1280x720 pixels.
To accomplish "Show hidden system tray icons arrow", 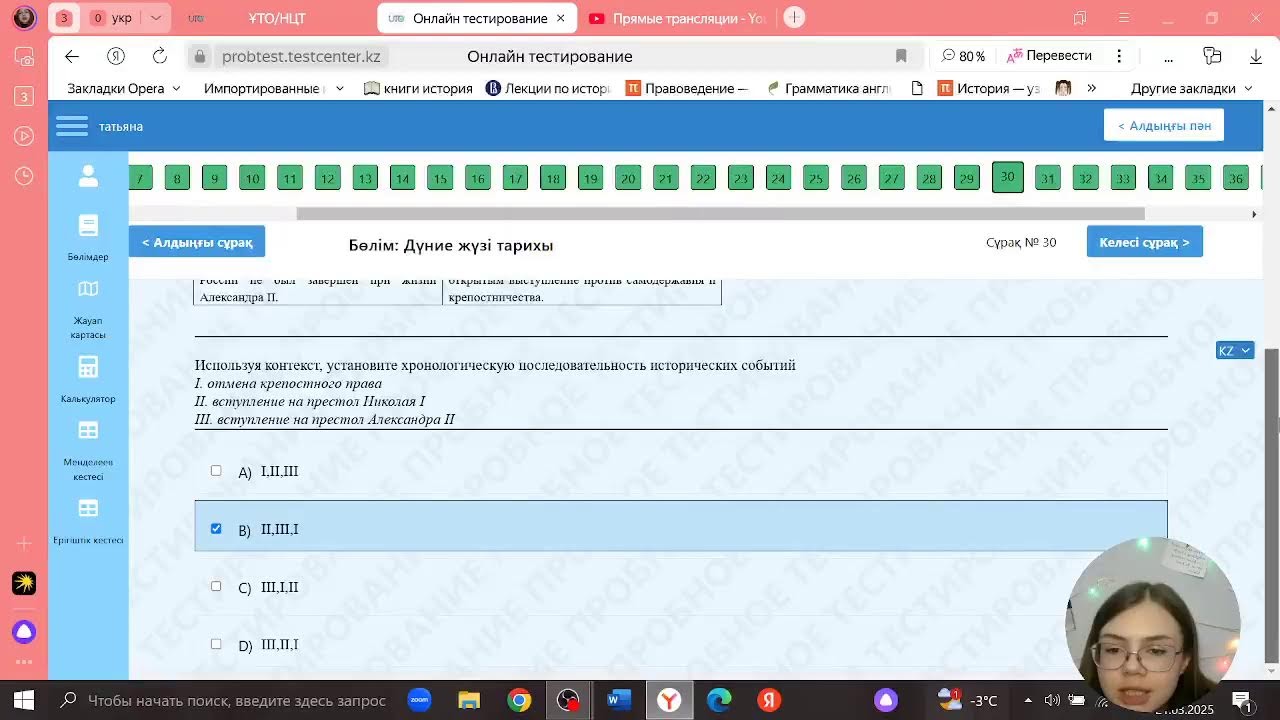I will pyautogui.click(x=1028, y=700).
